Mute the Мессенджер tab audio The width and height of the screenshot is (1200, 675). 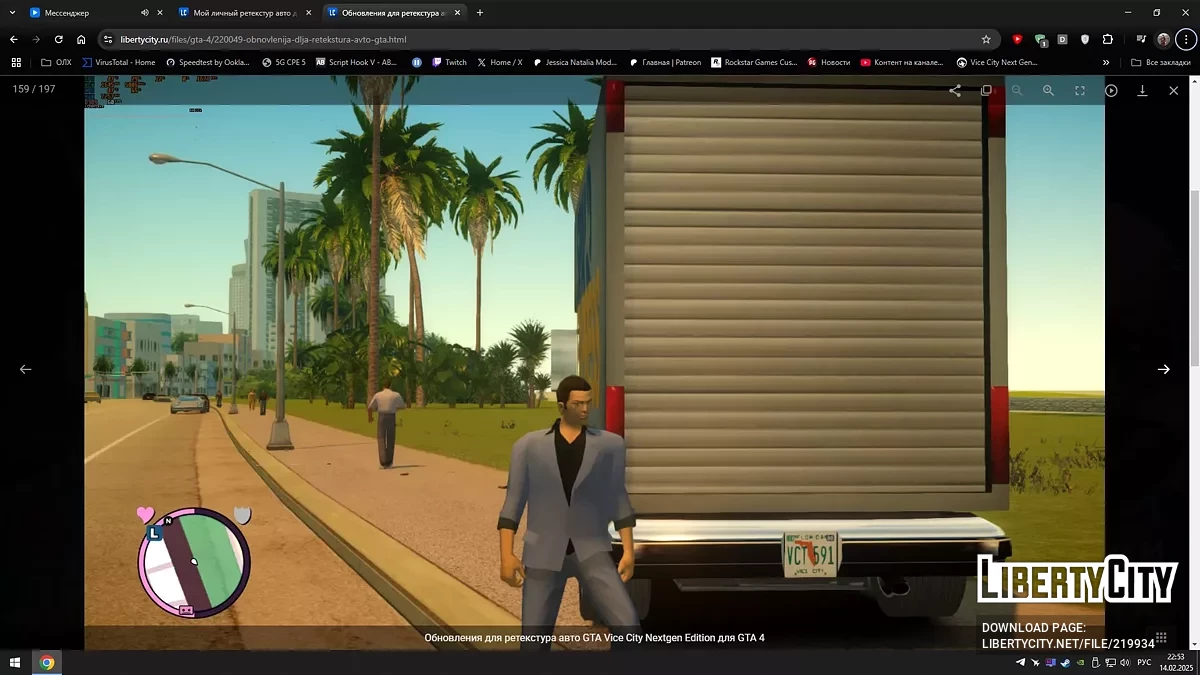click(x=144, y=13)
